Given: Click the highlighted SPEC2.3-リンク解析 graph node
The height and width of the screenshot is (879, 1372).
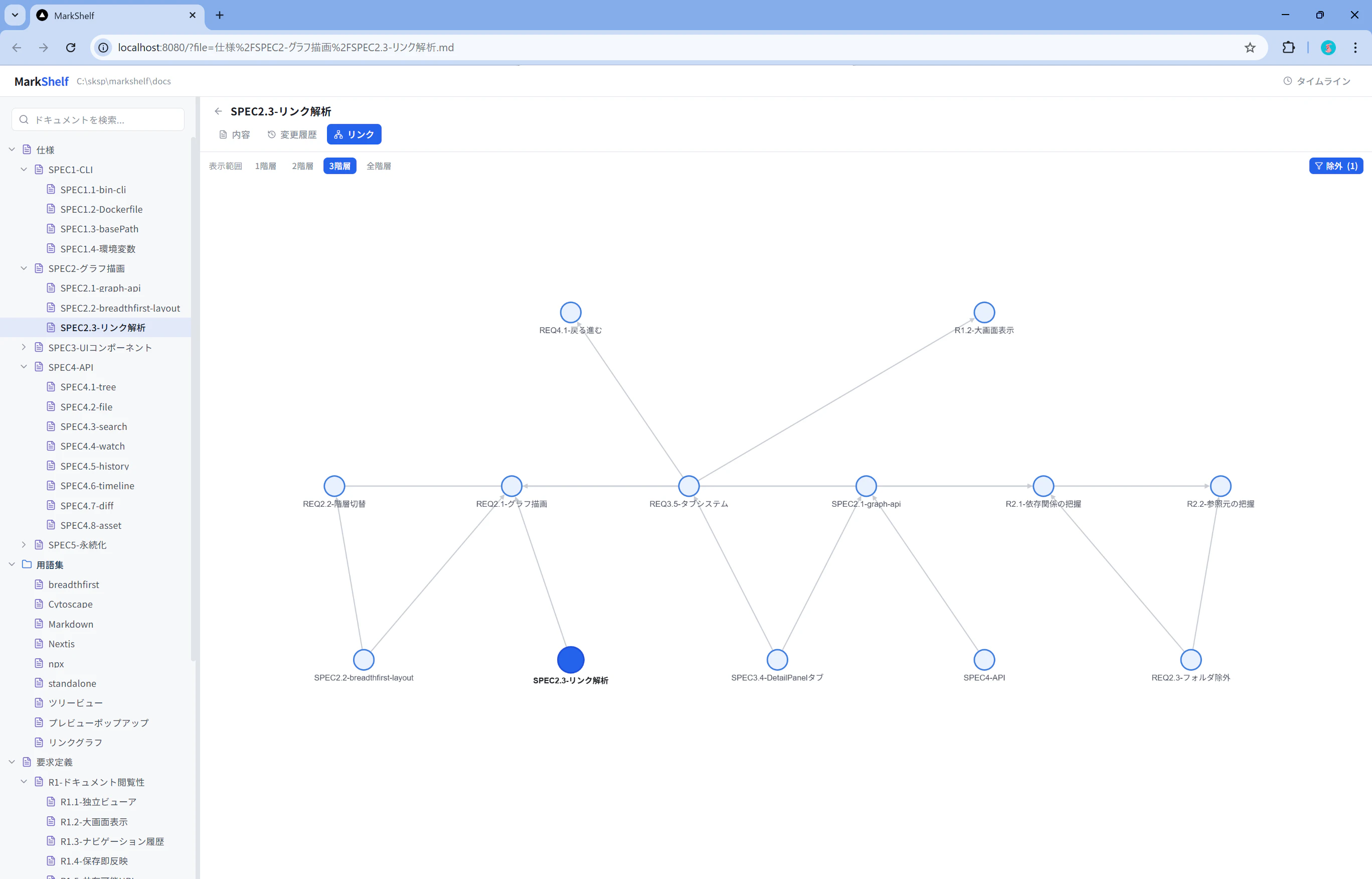Looking at the screenshot, I should [571, 659].
